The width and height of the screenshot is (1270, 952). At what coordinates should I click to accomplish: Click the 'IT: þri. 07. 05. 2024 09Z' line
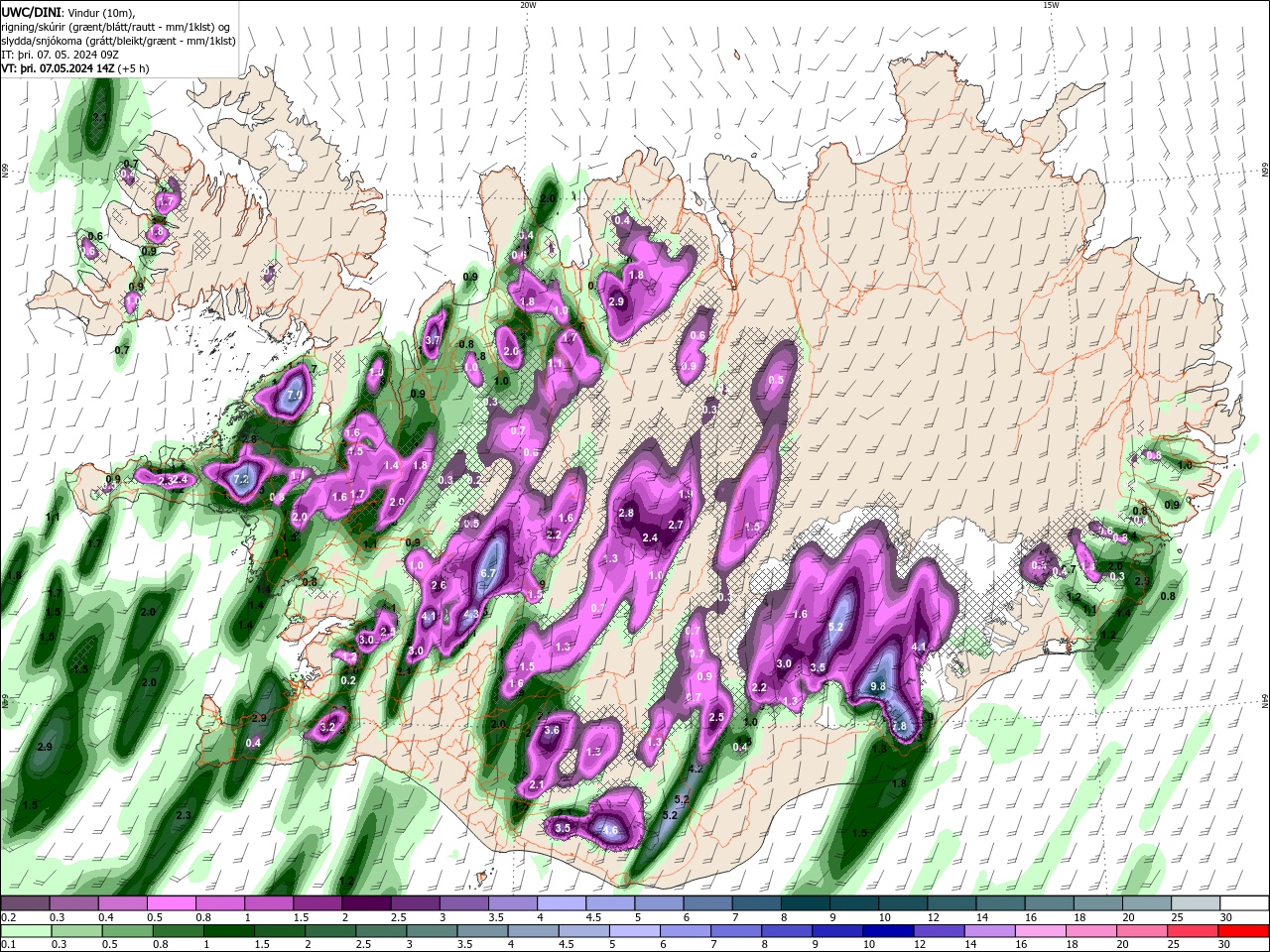[59, 55]
